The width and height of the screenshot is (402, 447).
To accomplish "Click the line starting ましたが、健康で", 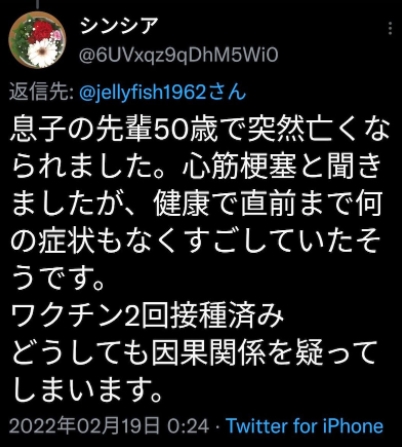I will coord(197,203).
